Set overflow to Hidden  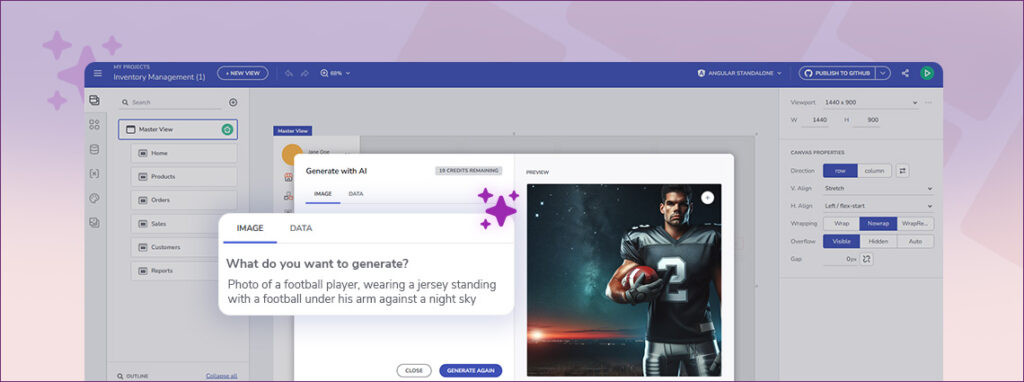pyautogui.click(x=878, y=241)
